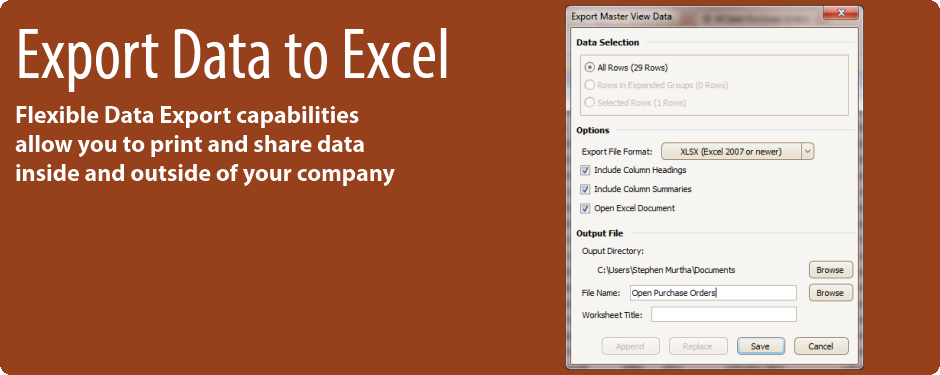
Task: Focus the Worksheet Title input field
Action: (724, 314)
